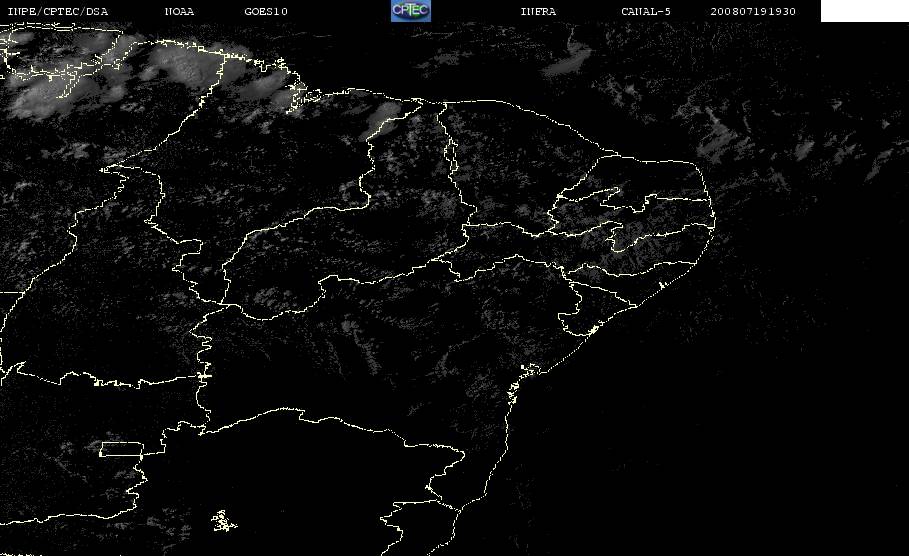
Task: Click the INPE/CPTEC/DSA header label
Action: tap(57, 11)
